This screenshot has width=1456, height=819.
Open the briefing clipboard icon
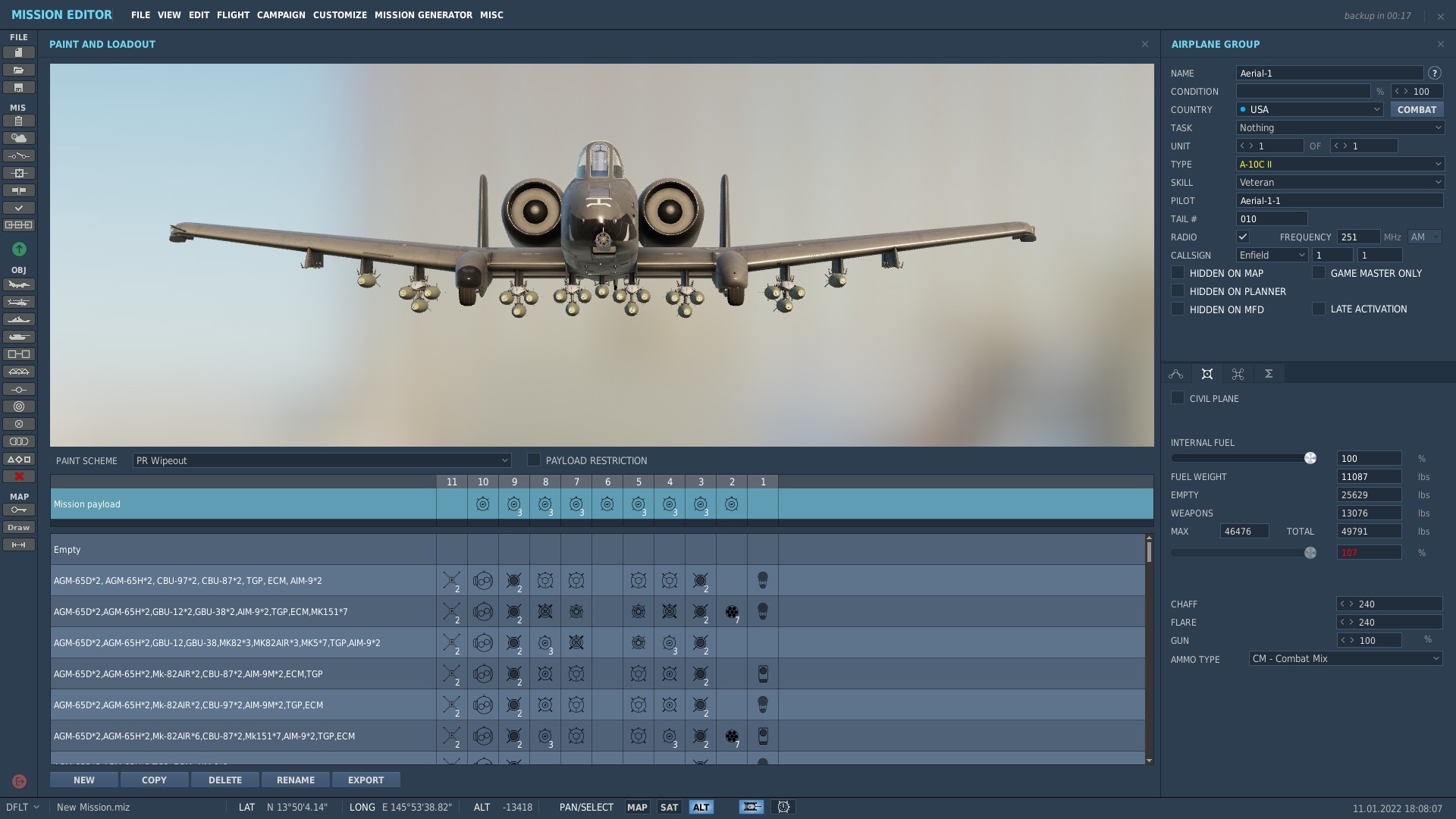click(19, 121)
